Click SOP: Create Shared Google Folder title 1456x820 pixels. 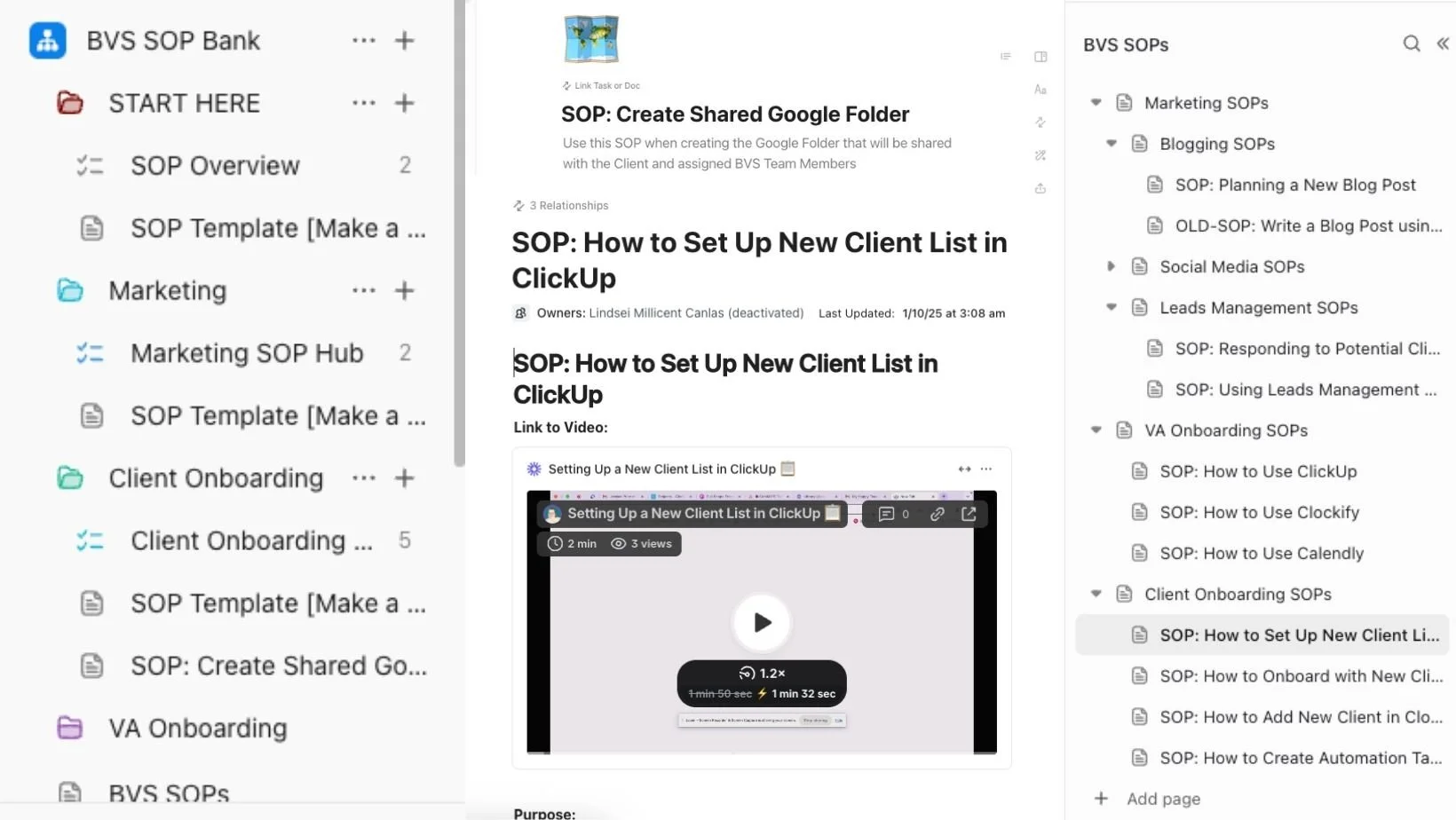point(735,114)
